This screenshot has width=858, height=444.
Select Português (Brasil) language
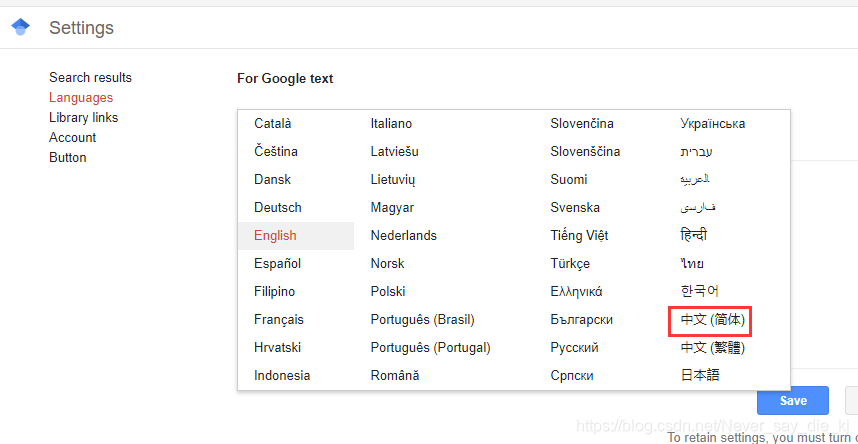[422, 320]
